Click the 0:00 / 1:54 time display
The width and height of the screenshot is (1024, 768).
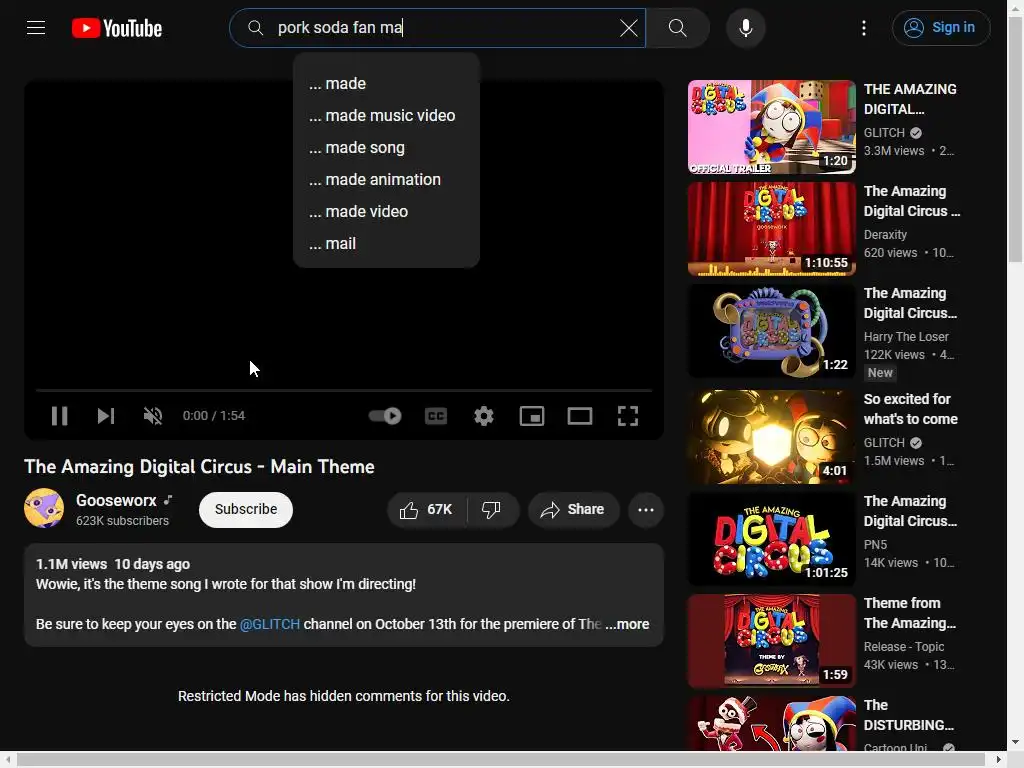(214, 416)
